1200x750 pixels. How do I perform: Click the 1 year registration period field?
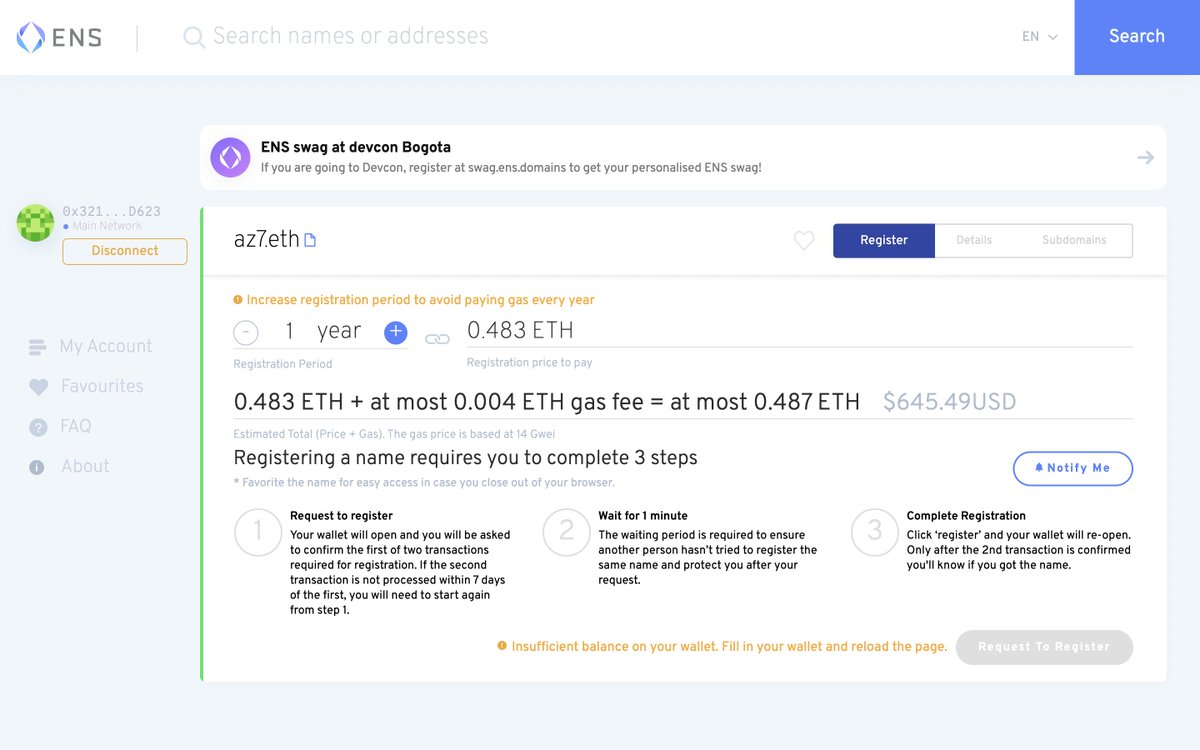[x=322, y=332]
